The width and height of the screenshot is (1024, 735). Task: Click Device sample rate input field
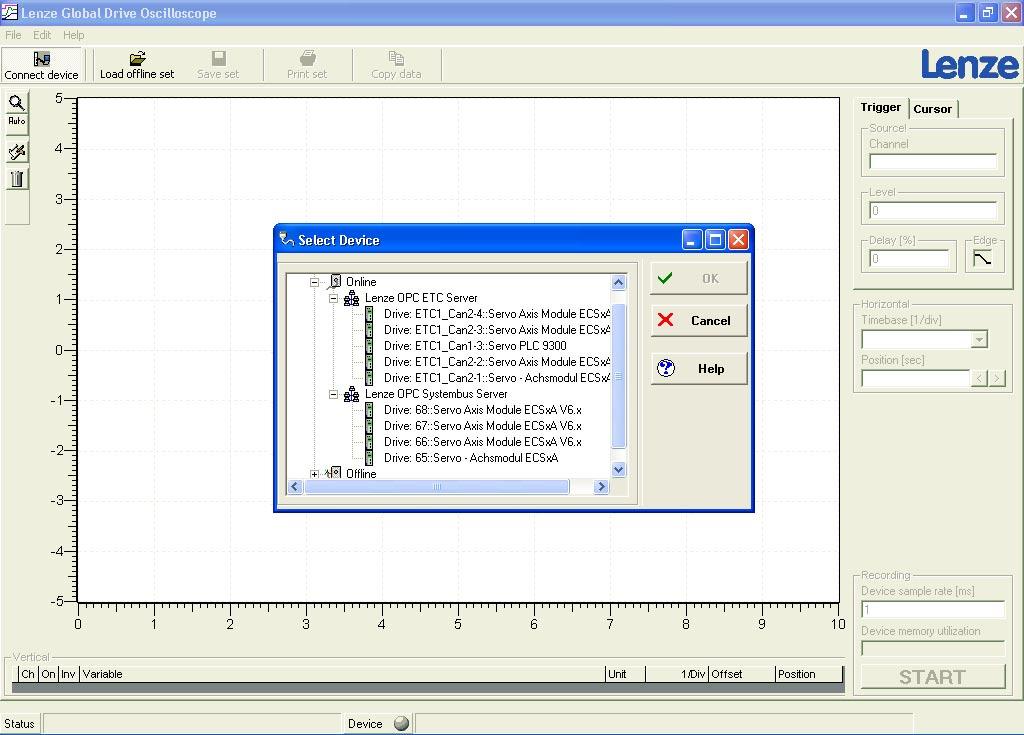(933, 610)
